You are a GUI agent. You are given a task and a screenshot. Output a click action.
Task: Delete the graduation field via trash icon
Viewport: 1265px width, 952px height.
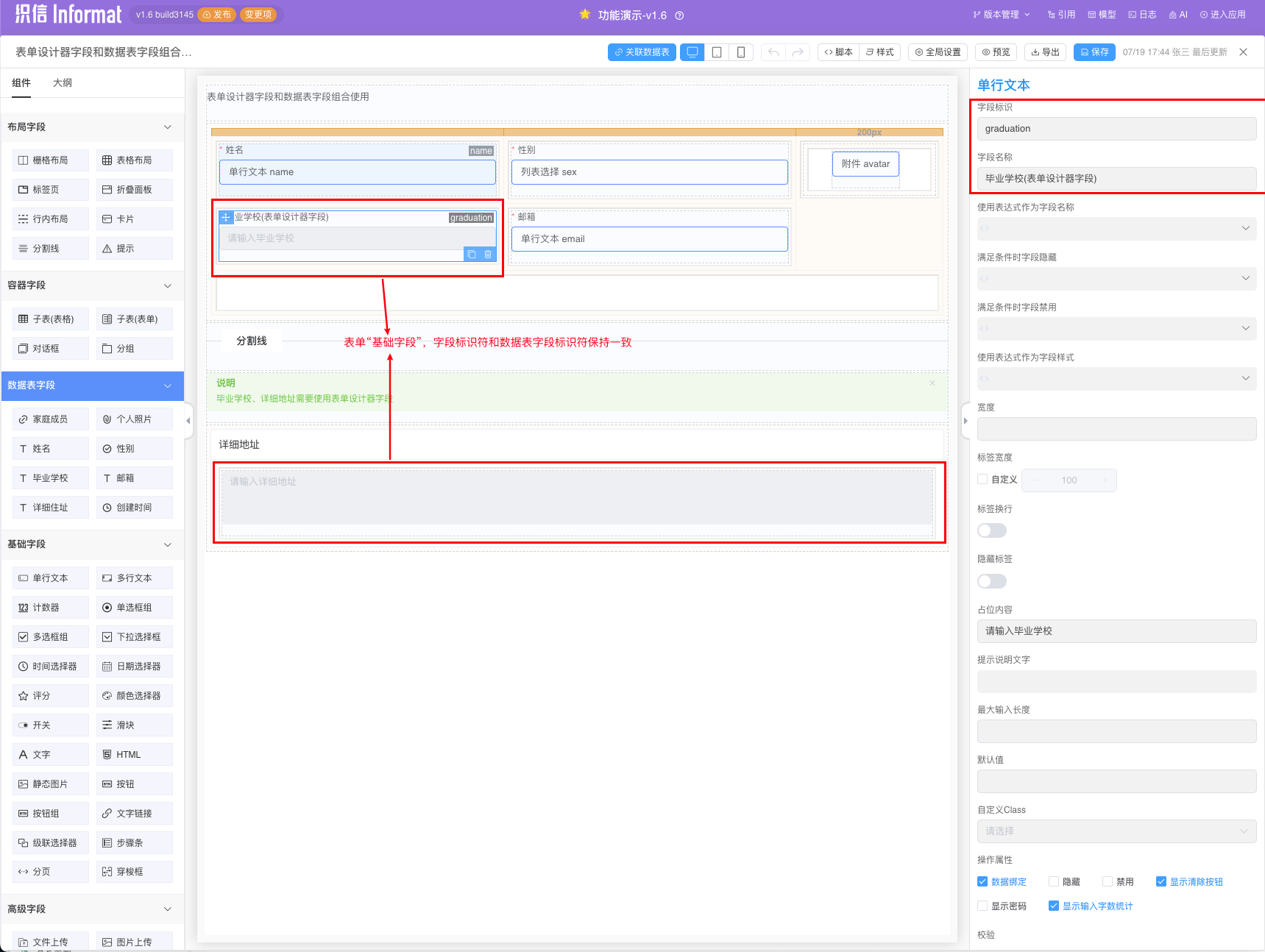(488, 255)
